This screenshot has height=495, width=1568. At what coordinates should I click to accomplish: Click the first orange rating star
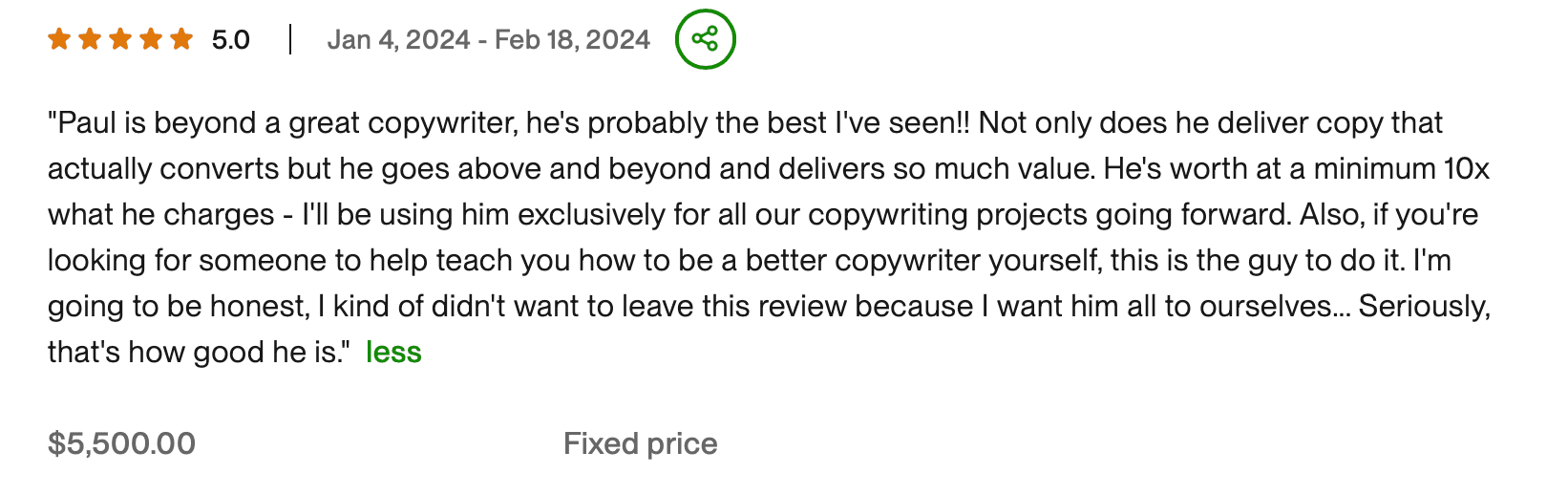point(59,39)
